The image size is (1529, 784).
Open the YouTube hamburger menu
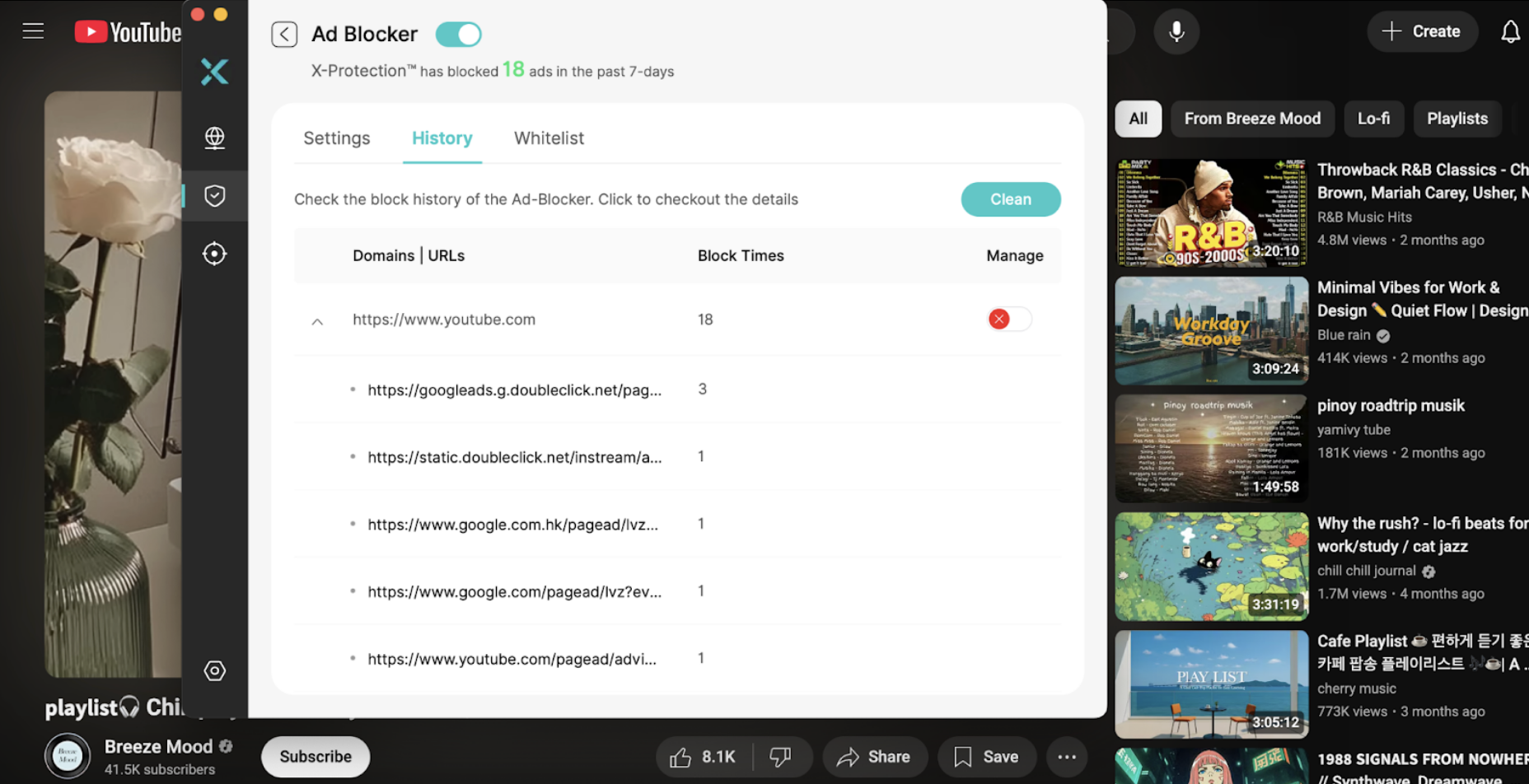(33, 31)
